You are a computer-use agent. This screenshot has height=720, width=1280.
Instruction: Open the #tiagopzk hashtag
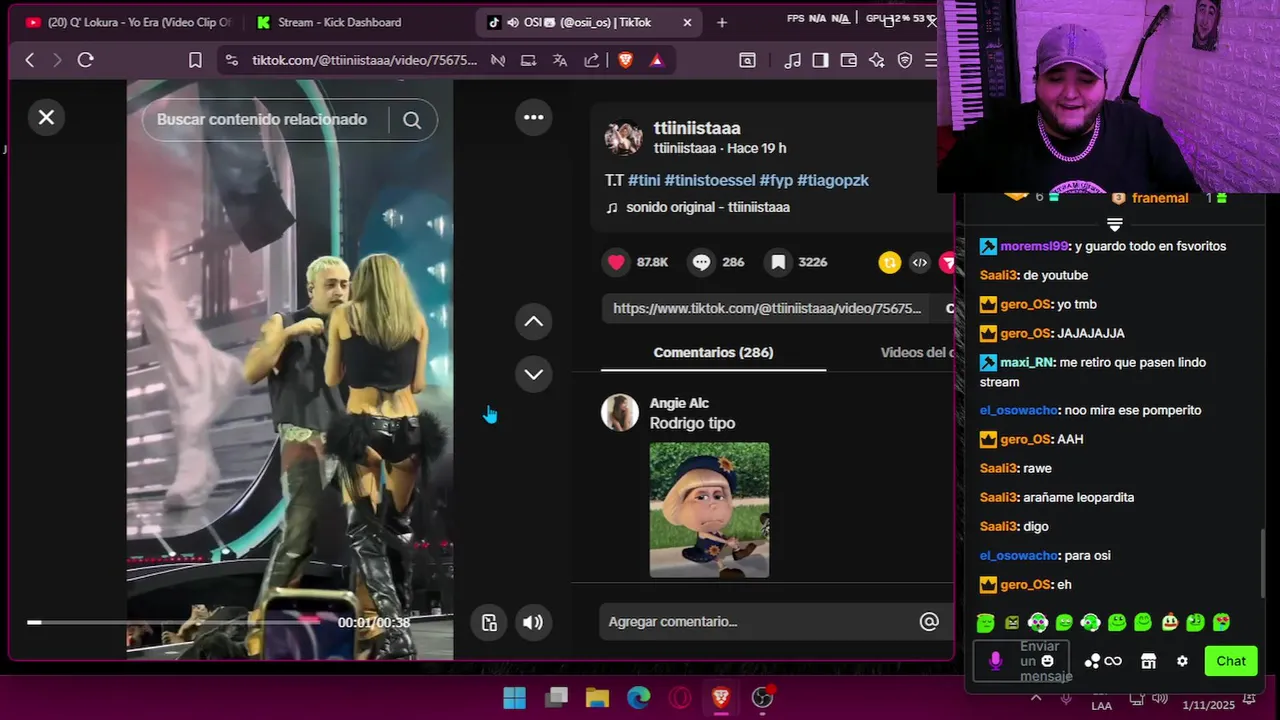pyautogui.click(x=833, y=180)
